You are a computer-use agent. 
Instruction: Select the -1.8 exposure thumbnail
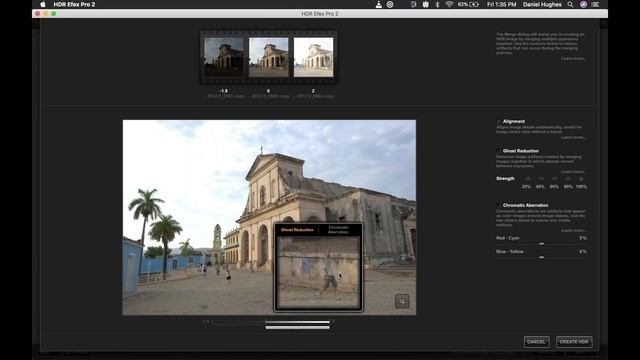click(224, 57)
